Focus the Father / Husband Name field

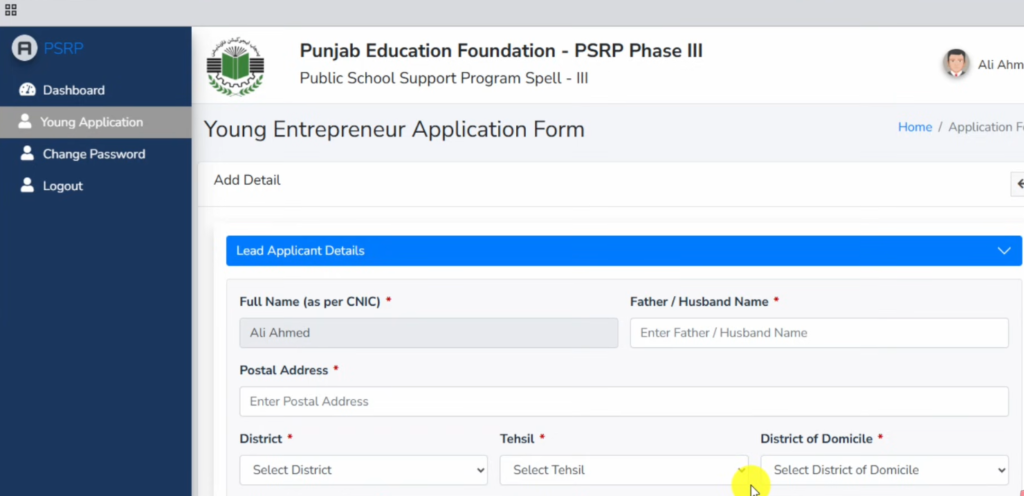tap(818, 333)
